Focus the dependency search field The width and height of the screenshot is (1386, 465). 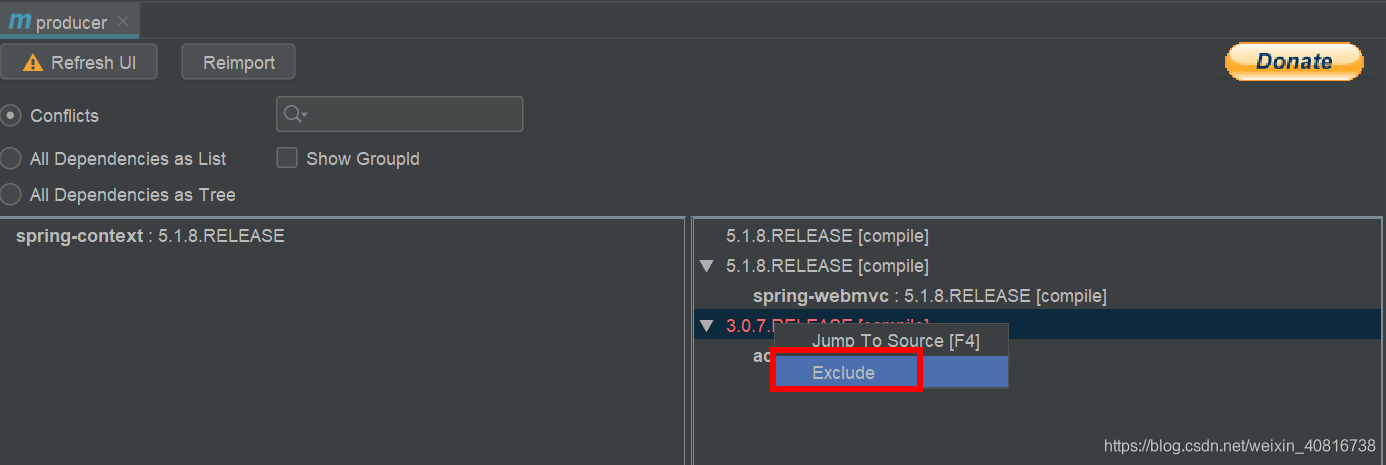coord(400,114)
